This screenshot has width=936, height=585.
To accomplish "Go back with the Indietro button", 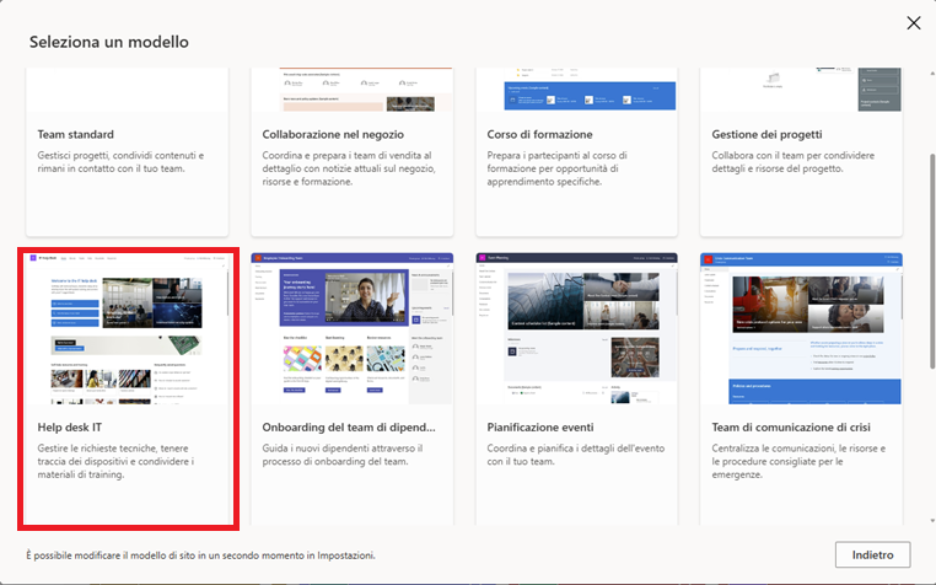I will [872, 555].
